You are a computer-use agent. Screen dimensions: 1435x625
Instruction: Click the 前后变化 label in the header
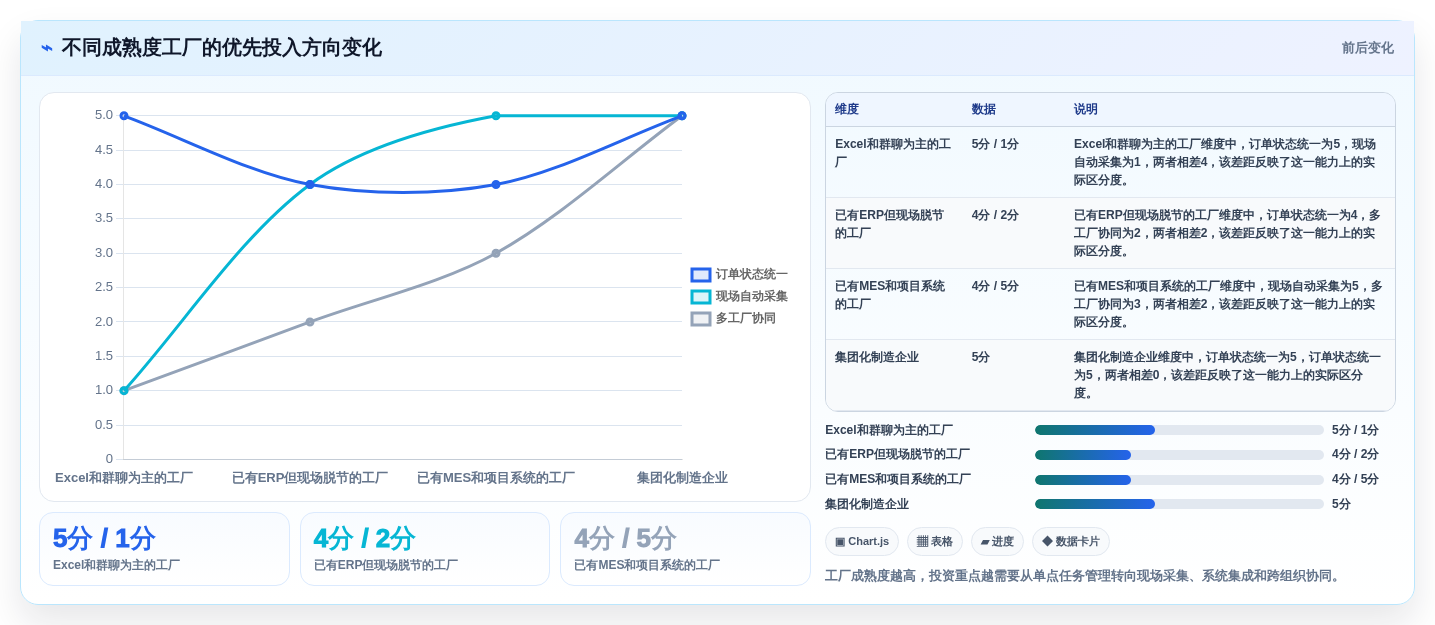[x=1367, y=48]
